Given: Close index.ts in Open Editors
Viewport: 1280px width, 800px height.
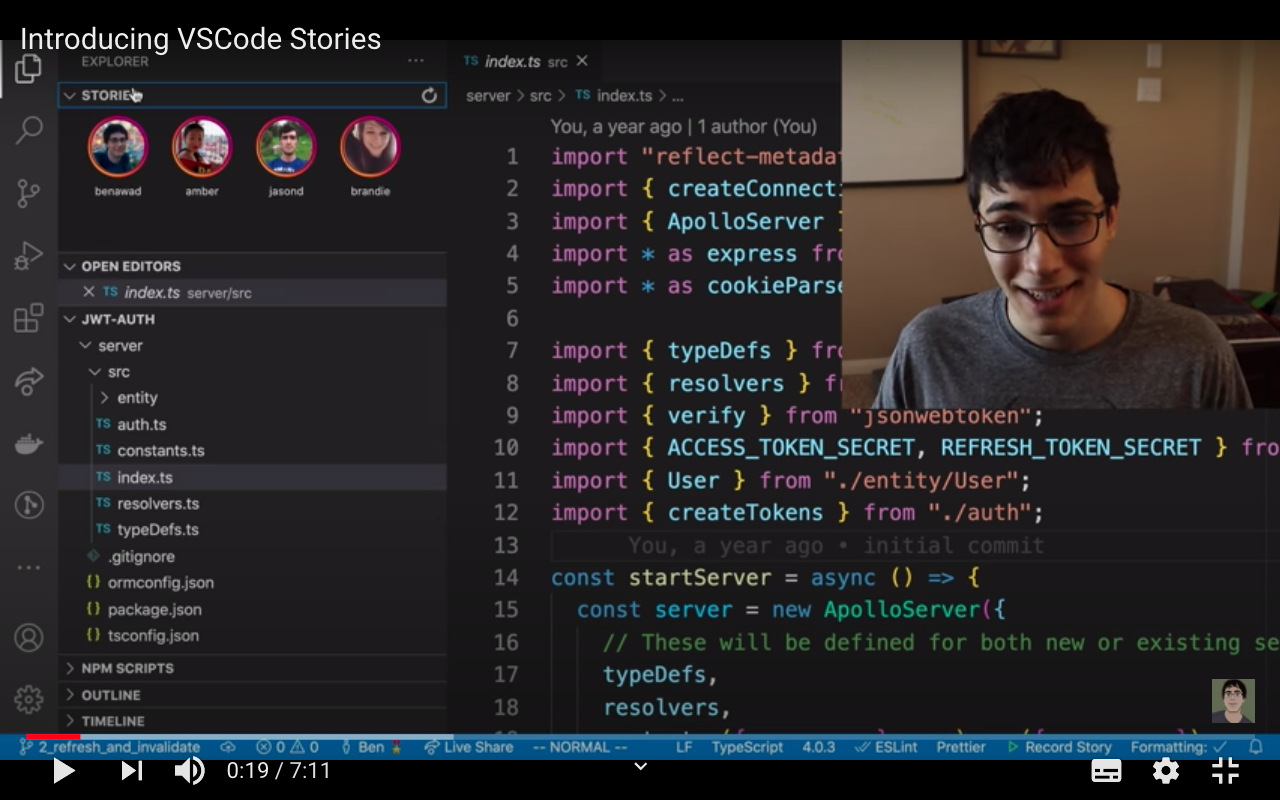Looking at the screenshot, I should click(x=88, y=292).
